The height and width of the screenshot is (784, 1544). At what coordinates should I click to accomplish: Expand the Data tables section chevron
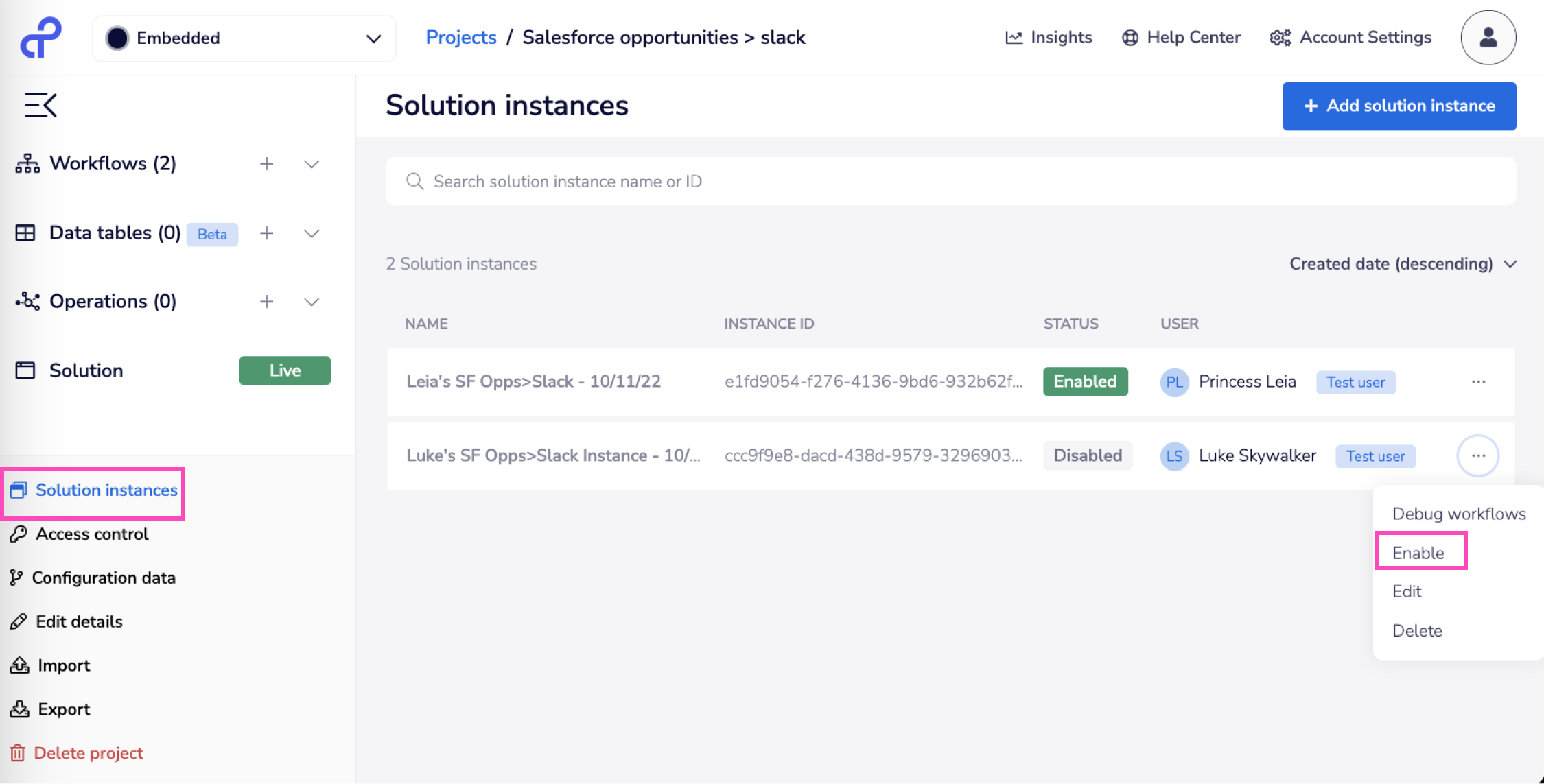312,233
